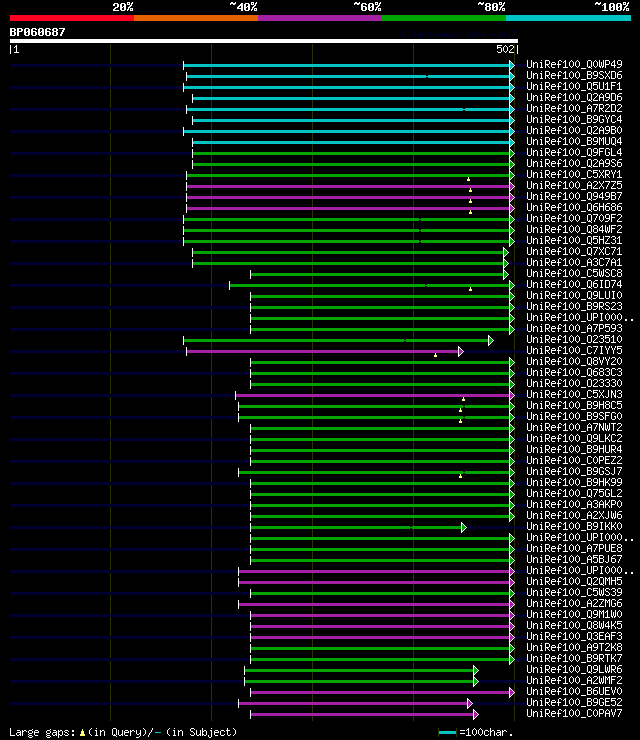Click the UniRef100_Q709F2 label

tap(574, 219)
